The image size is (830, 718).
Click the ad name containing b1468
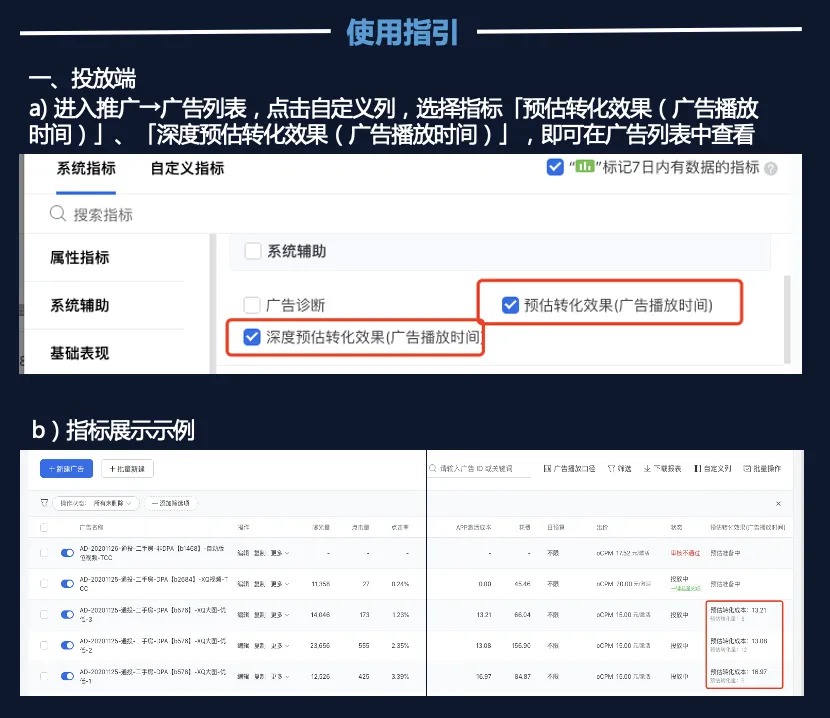151,553
